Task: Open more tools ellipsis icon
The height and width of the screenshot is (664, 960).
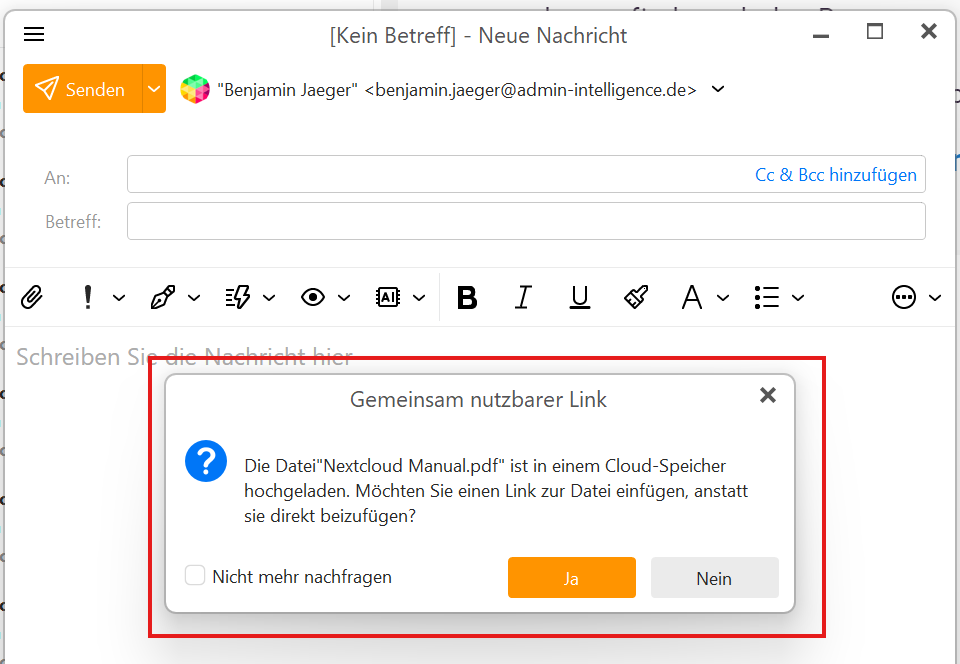Action: tap(904, 297)
